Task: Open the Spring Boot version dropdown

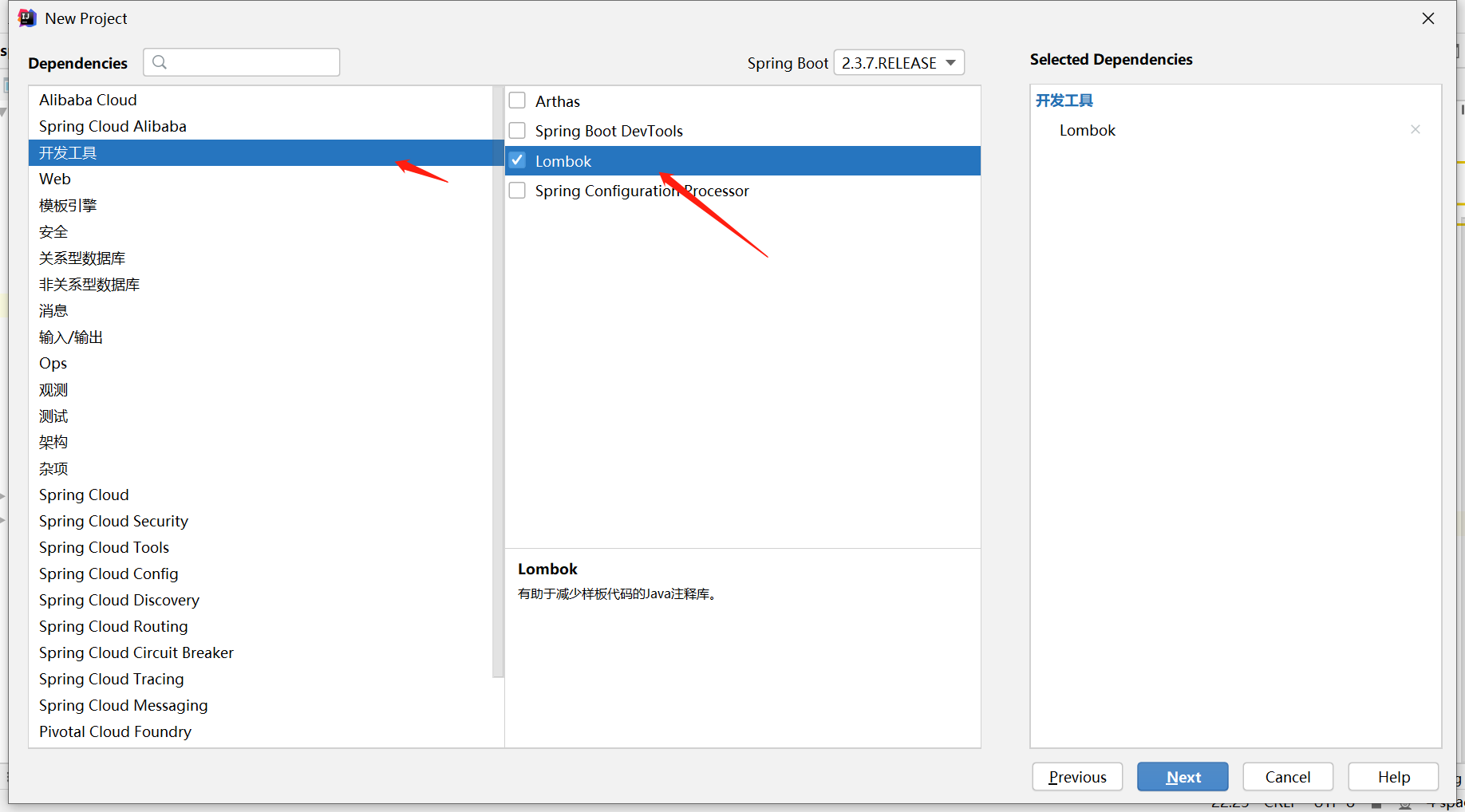Action: tap(898, 62)
